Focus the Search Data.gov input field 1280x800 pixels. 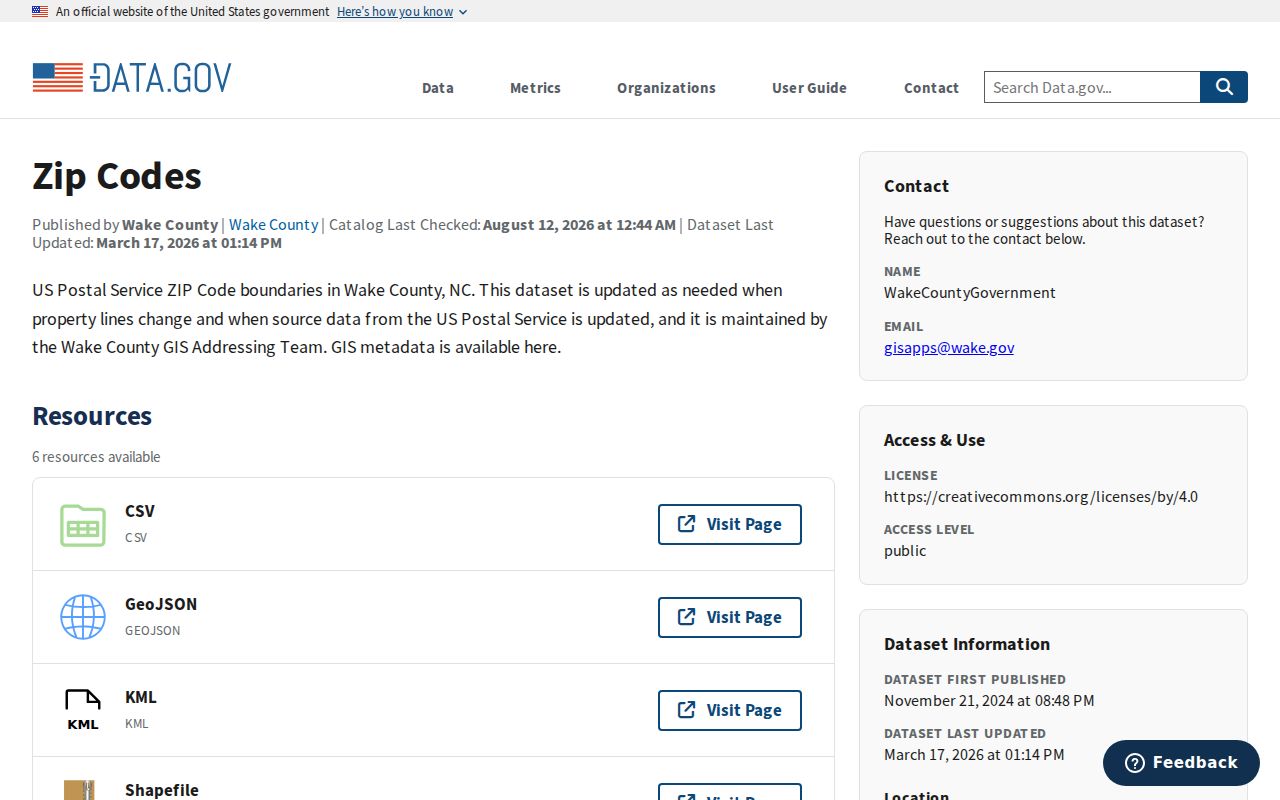tap(1092, 87)
